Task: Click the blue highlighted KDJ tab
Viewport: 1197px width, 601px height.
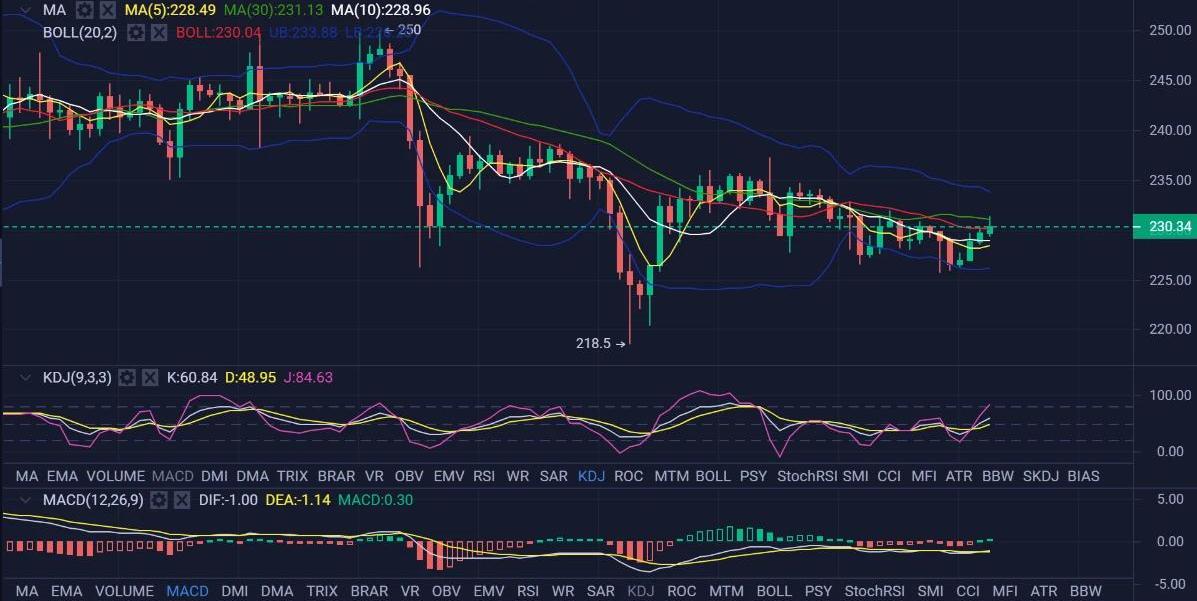Action: pyautogui.click(x=591, y=476)
